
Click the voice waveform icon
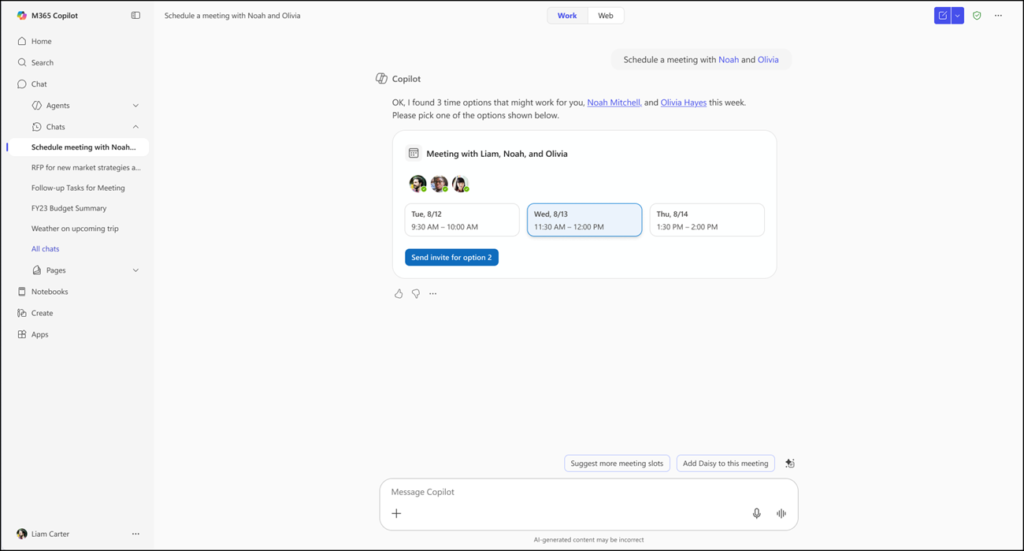pyautogui.click(x=781, y=514)
